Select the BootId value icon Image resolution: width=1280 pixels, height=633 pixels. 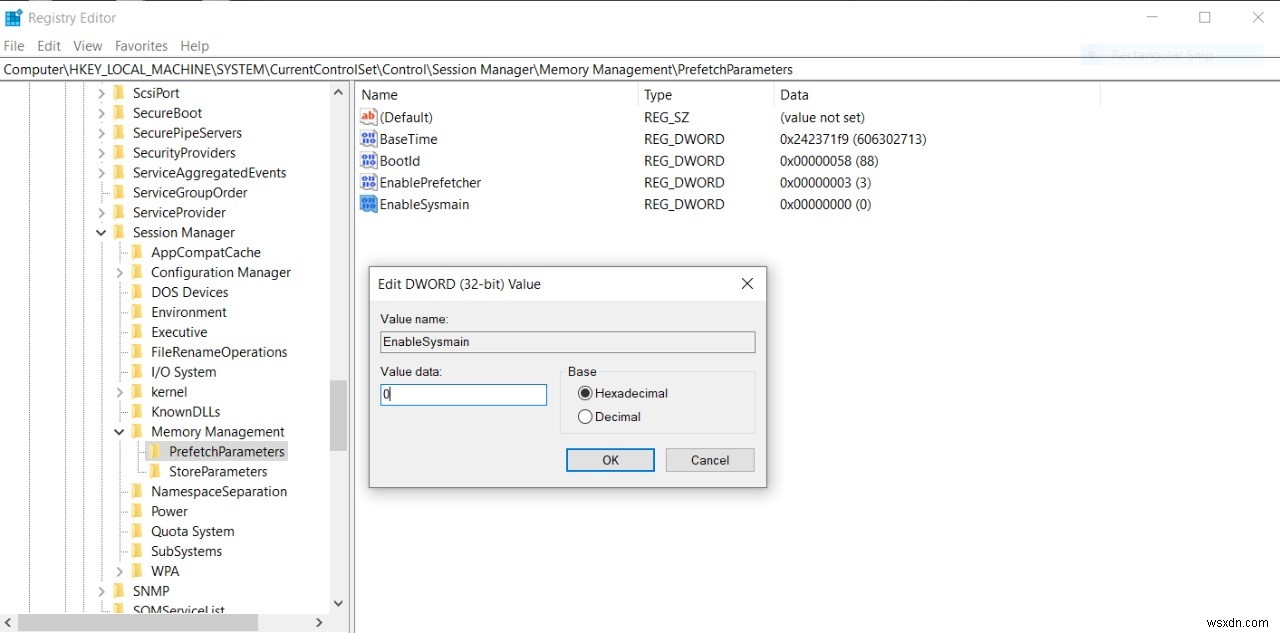point(369,161)
